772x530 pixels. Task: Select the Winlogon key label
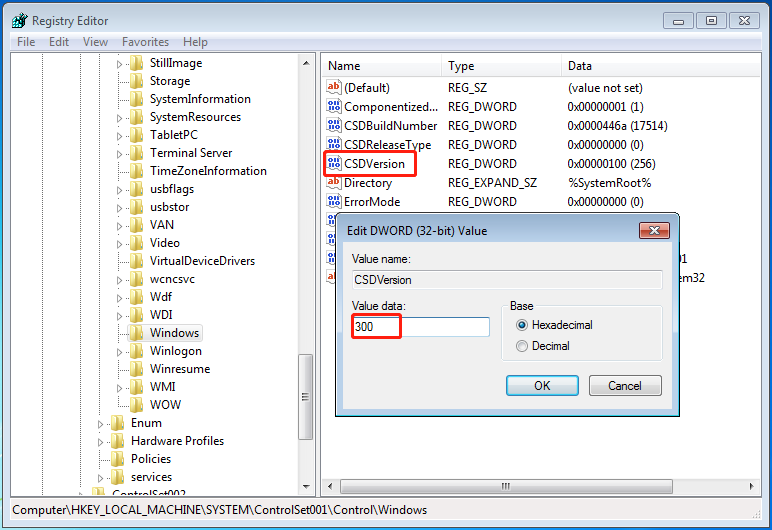tap(176, 351)
